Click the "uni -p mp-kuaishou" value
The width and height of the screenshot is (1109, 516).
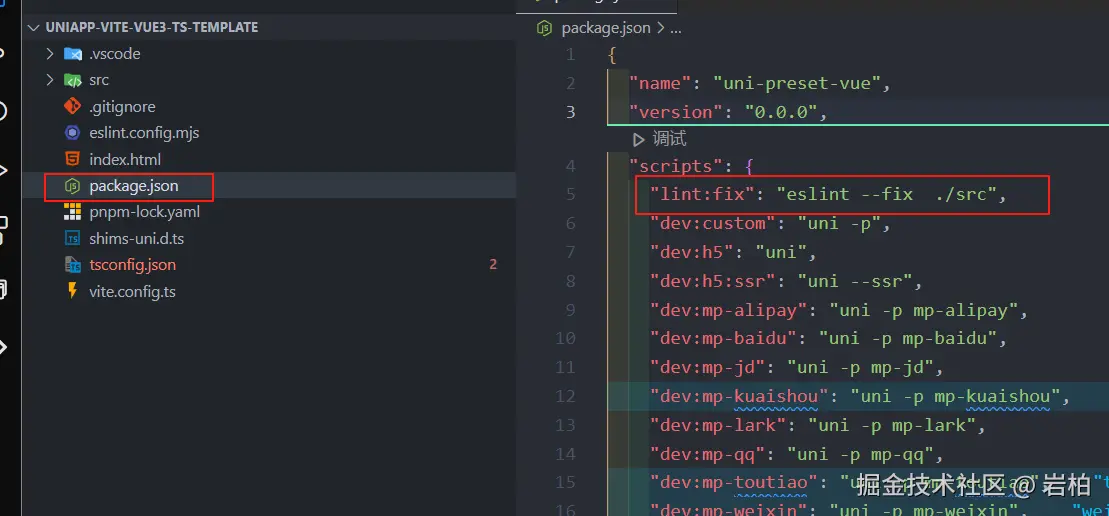coord(956,397)
